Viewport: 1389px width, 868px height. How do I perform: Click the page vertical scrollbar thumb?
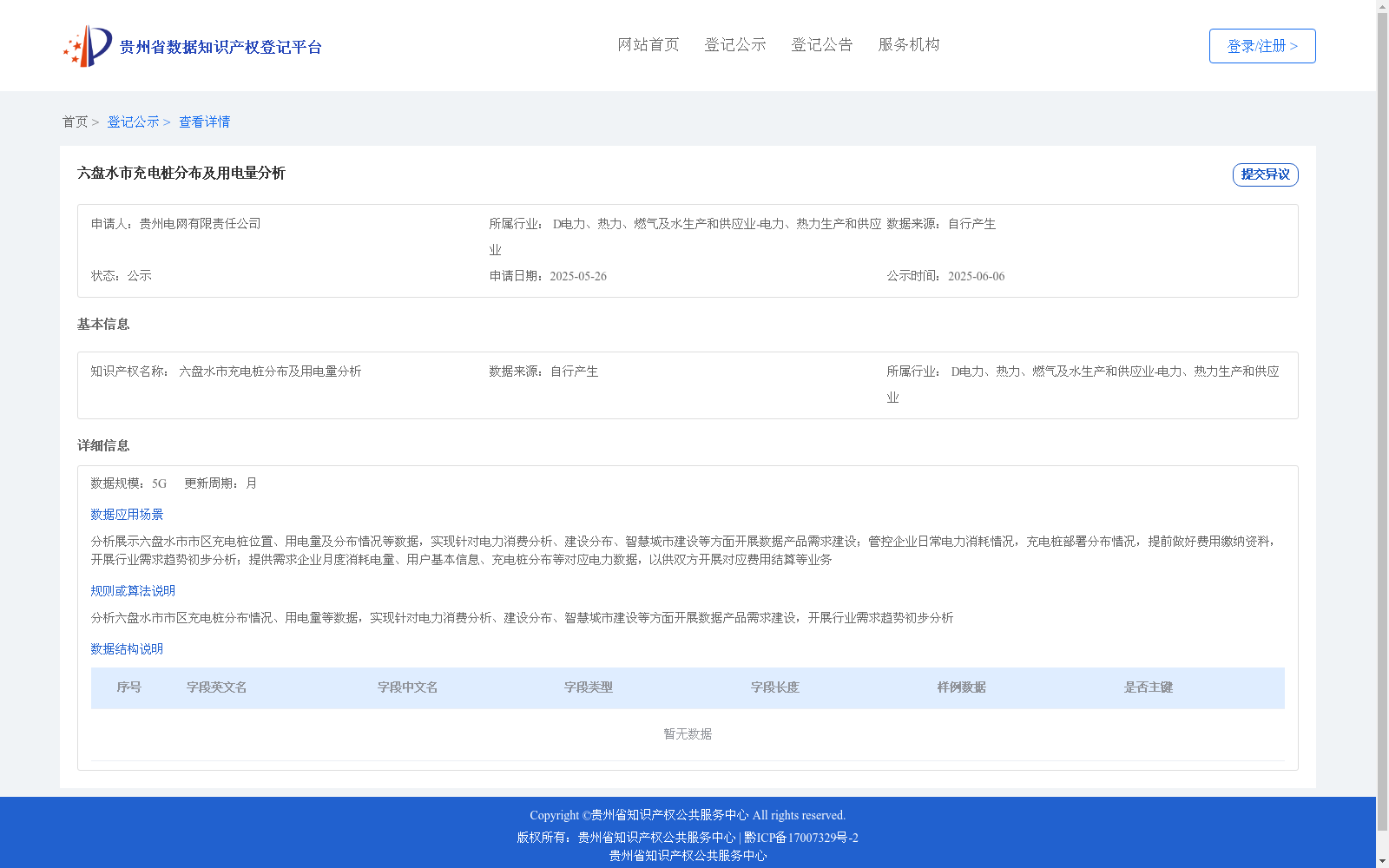1382,423
